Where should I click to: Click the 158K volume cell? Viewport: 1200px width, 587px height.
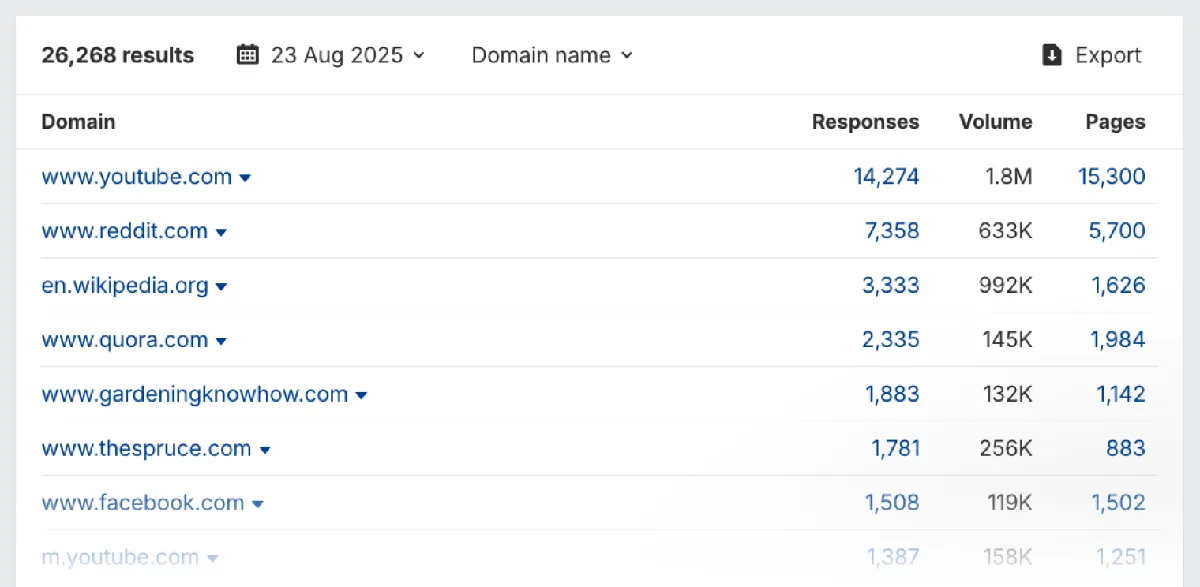coord(1007,557)
